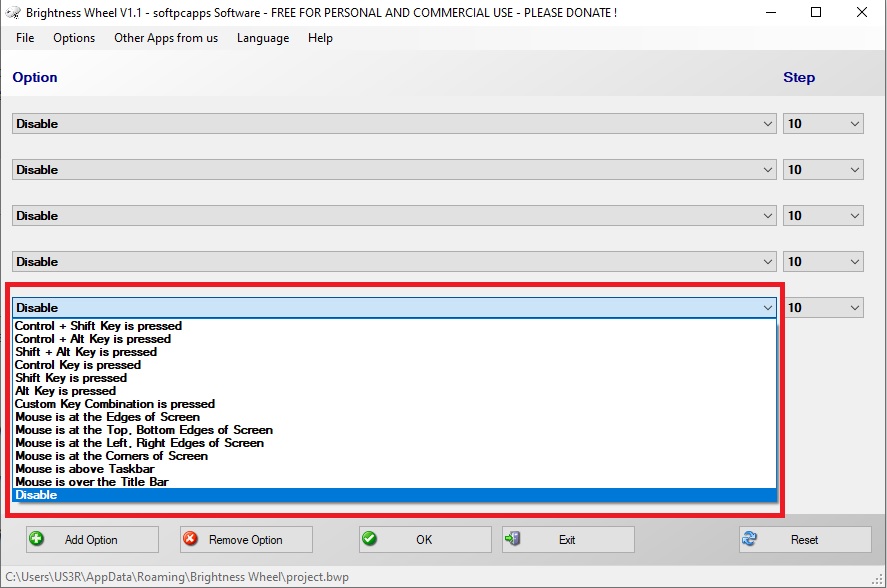Click the Brightness Wheel title bar app icon
This screenshot has height=588, width=887.
pyautogui.click(x=13, y=13)
